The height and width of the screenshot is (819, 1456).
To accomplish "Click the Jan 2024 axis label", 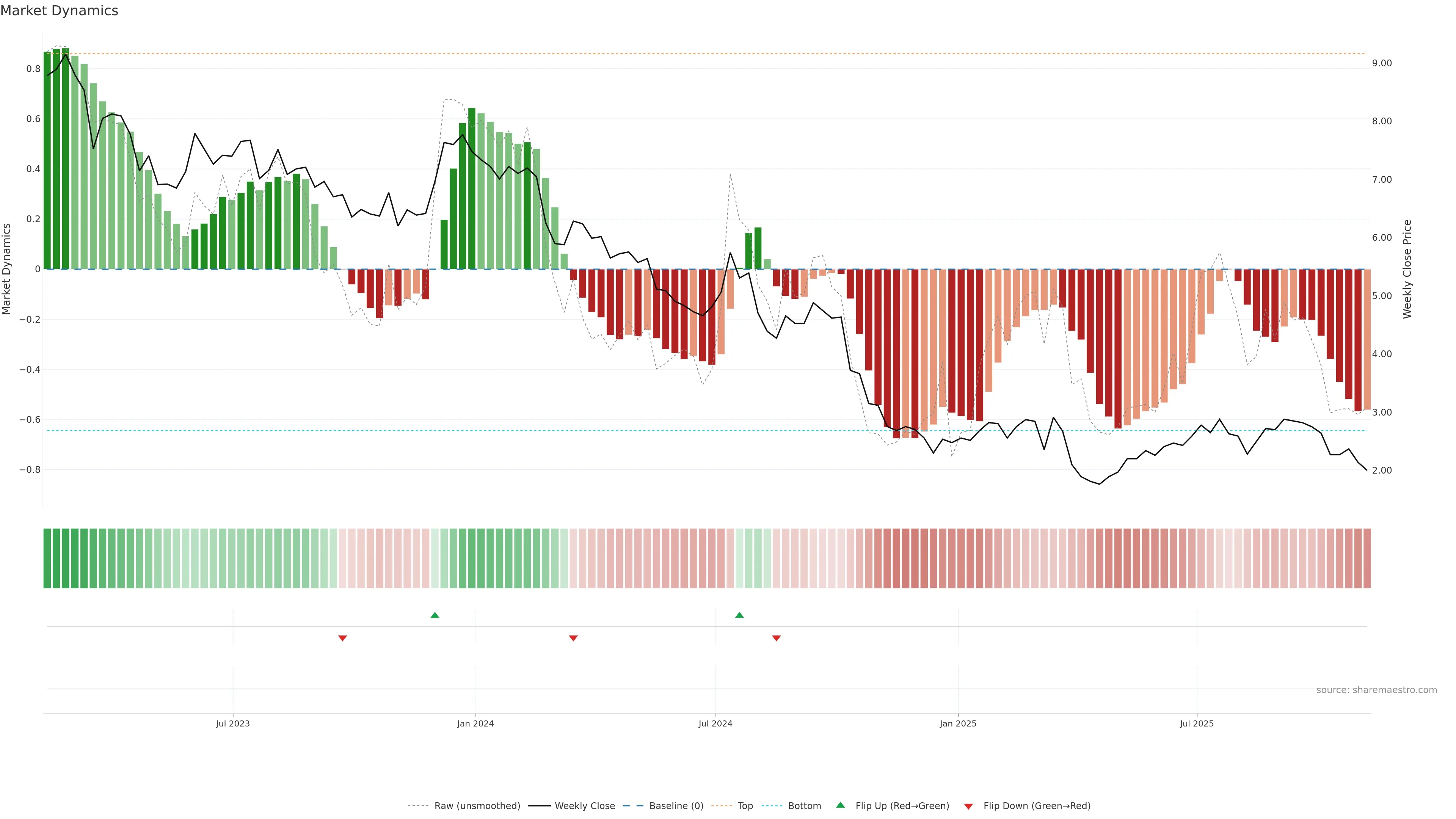I will (x=475, y=723).
